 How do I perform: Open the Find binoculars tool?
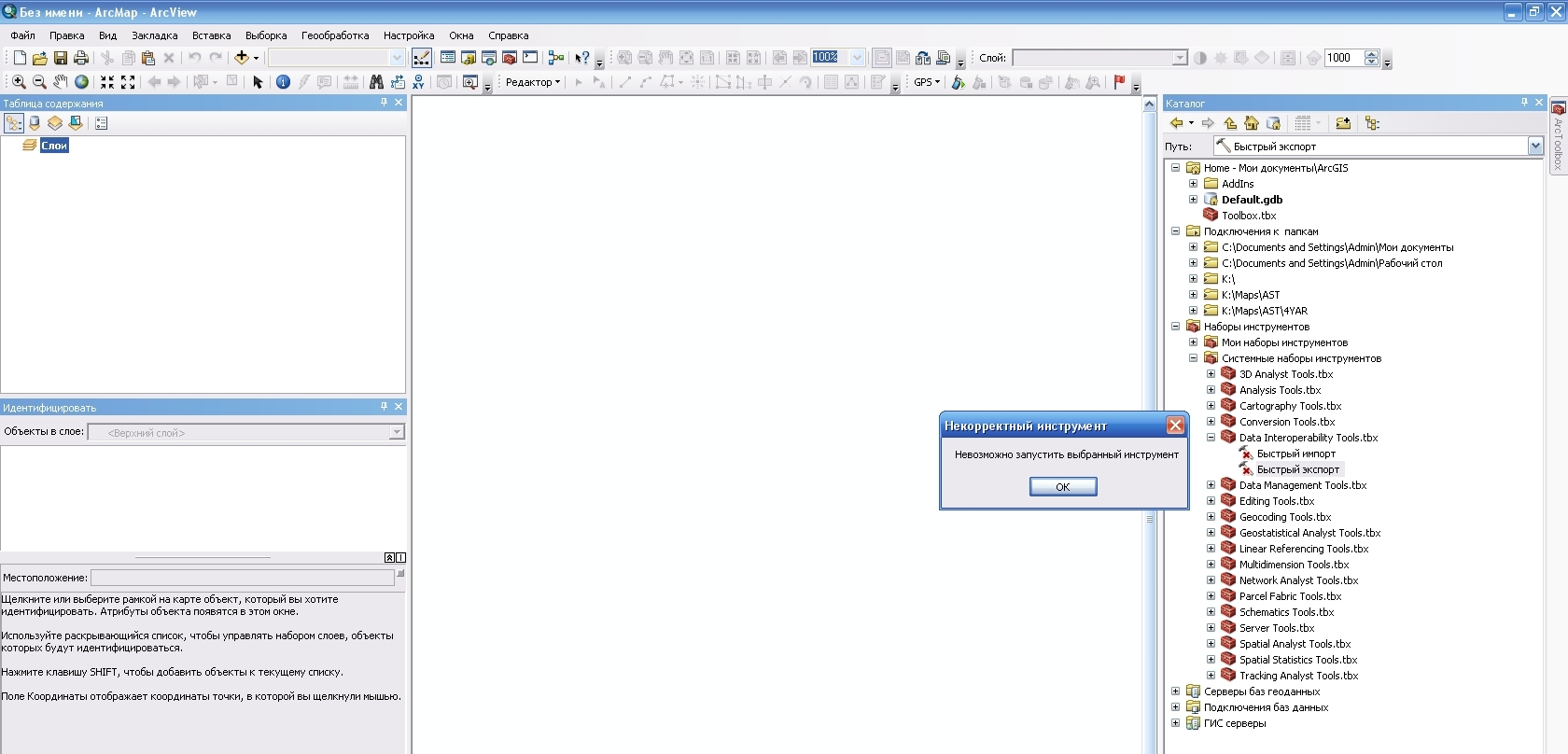coord(376,82)
